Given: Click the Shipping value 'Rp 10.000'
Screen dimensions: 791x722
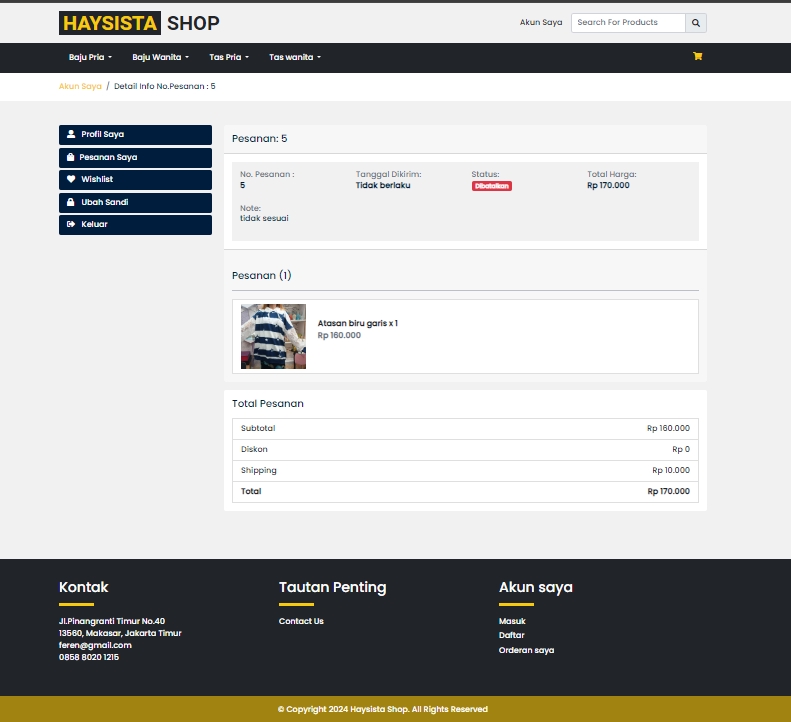Looking at the screenshot, I should click(x=671, y=470).
